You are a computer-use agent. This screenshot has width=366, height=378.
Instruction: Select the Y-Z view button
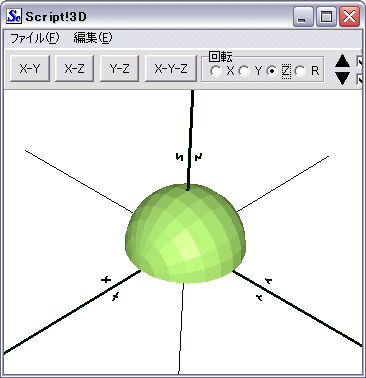pos(119,69)
